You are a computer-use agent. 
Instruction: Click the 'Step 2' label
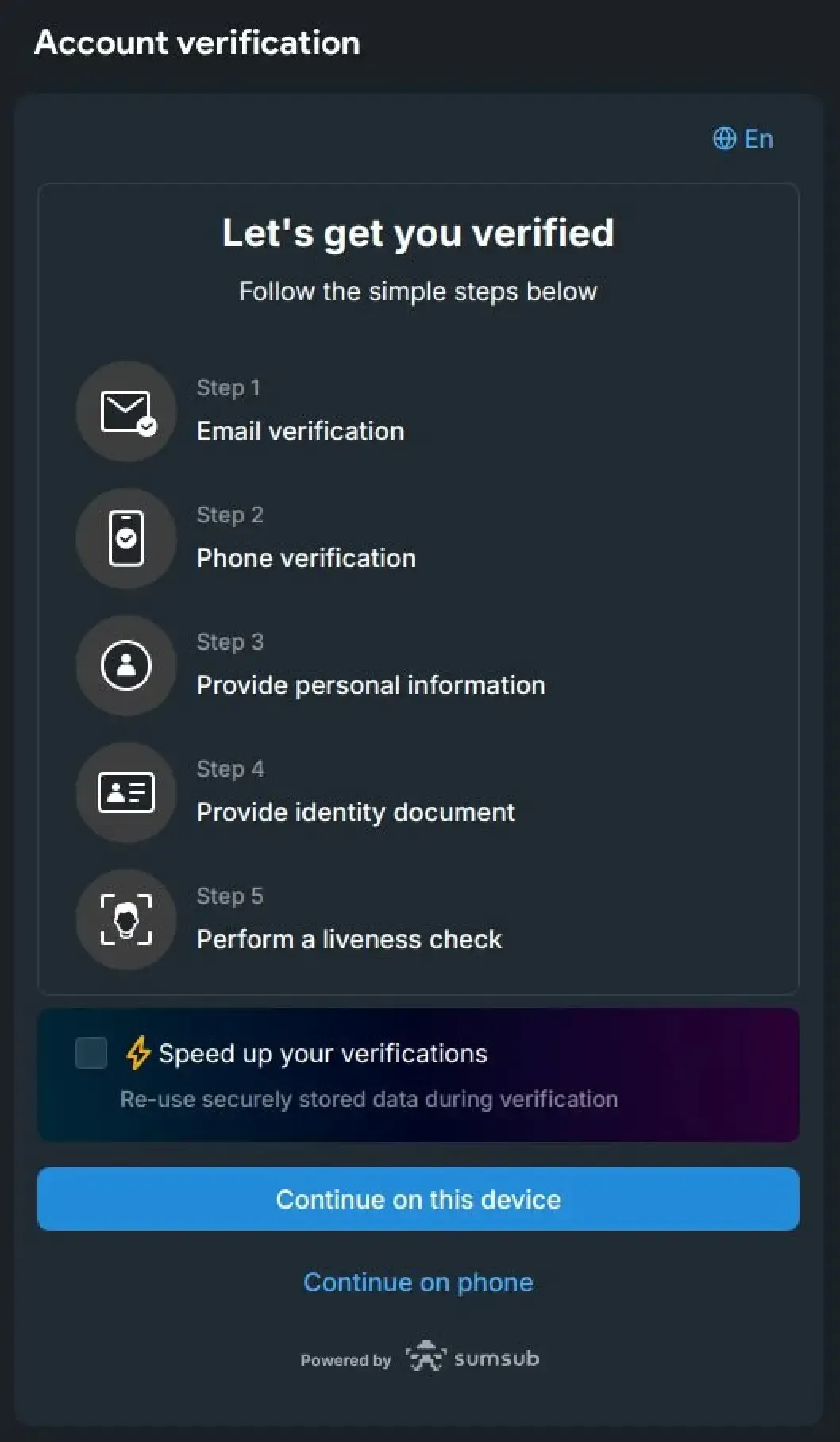coord(230,515)
